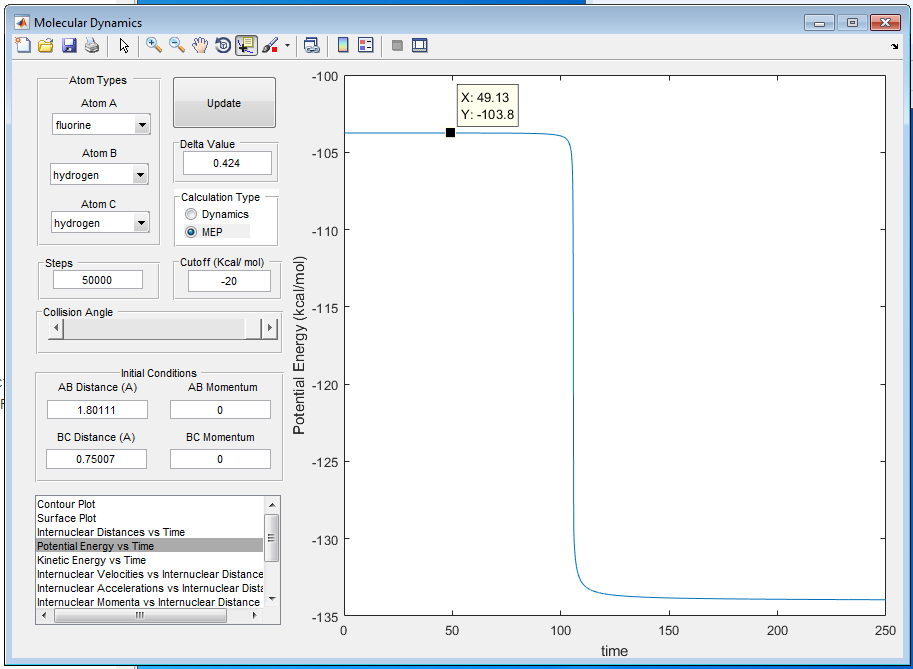Select the Zoom In magnifier tool
This screenshot has width=913, height=669.
154,45
